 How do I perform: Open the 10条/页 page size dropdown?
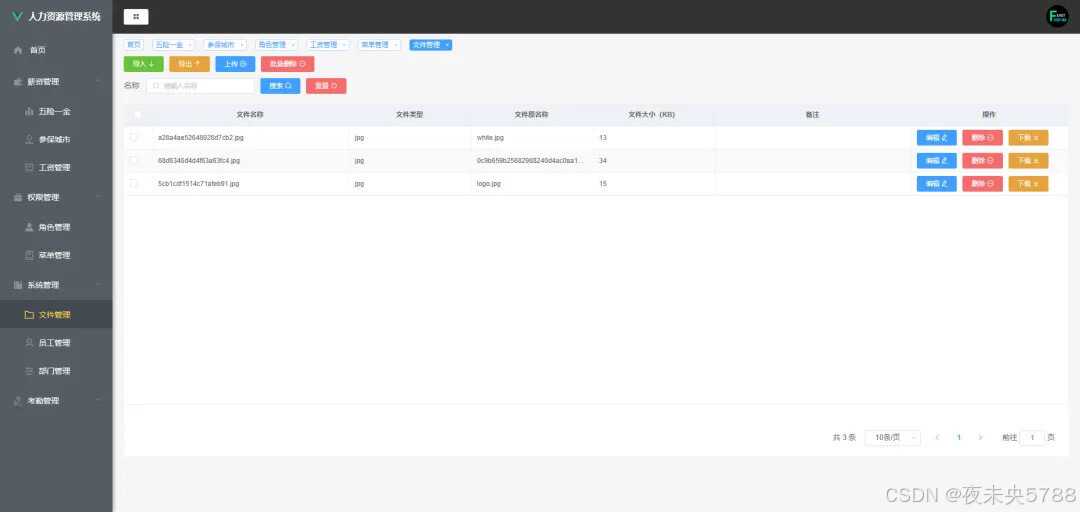[892, 438]
